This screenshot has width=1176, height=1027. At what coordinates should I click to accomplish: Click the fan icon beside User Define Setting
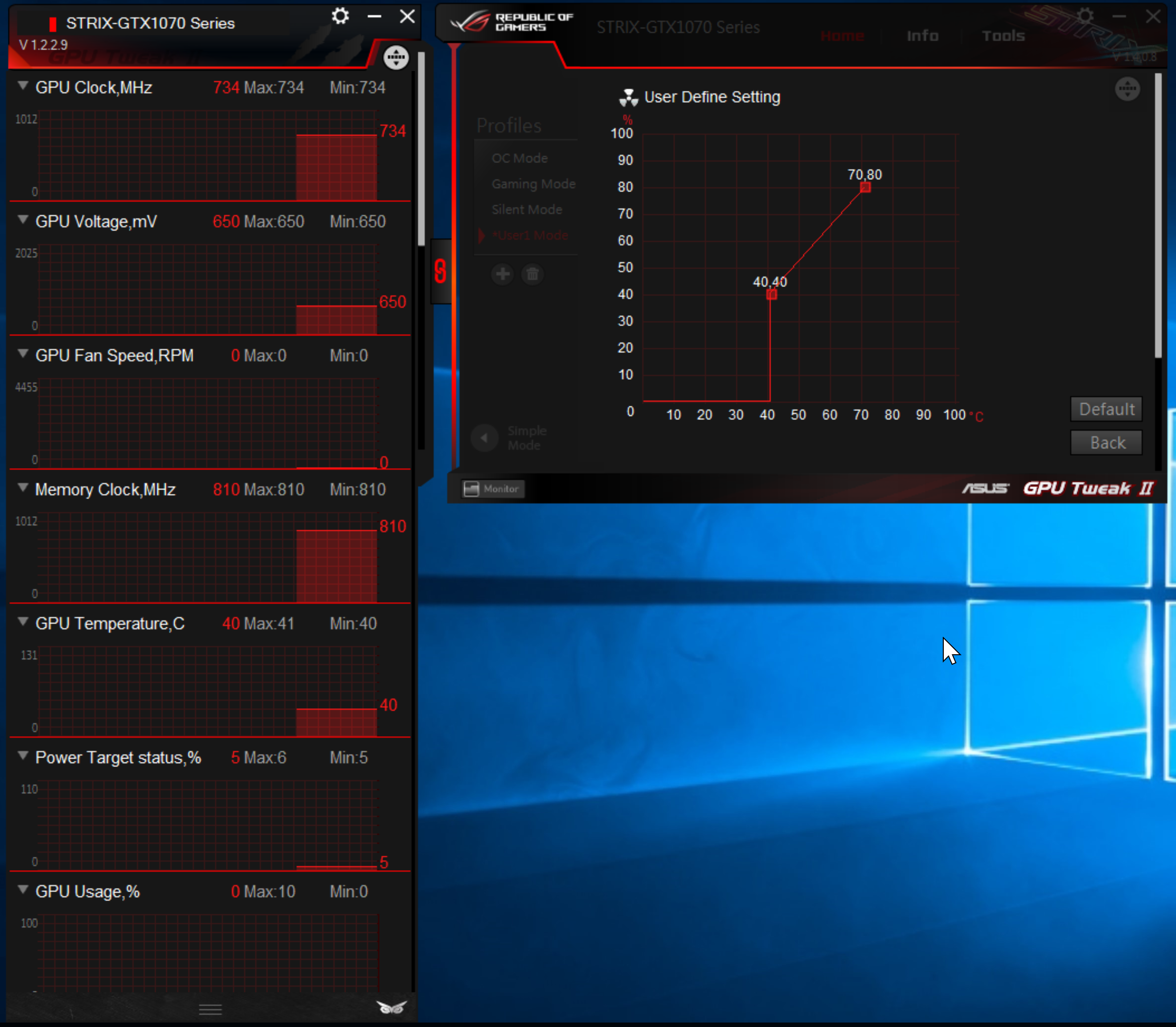pyautogui.click(x=628, y=98)
